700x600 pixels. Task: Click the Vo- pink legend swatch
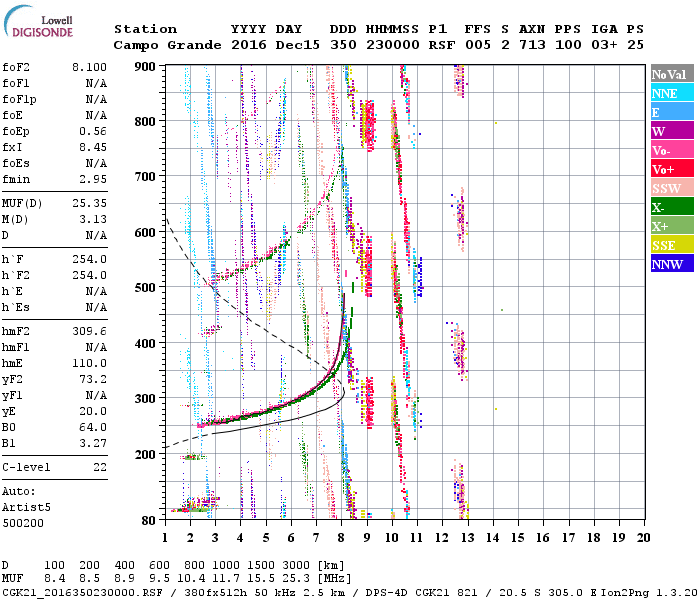coord(672,150)
